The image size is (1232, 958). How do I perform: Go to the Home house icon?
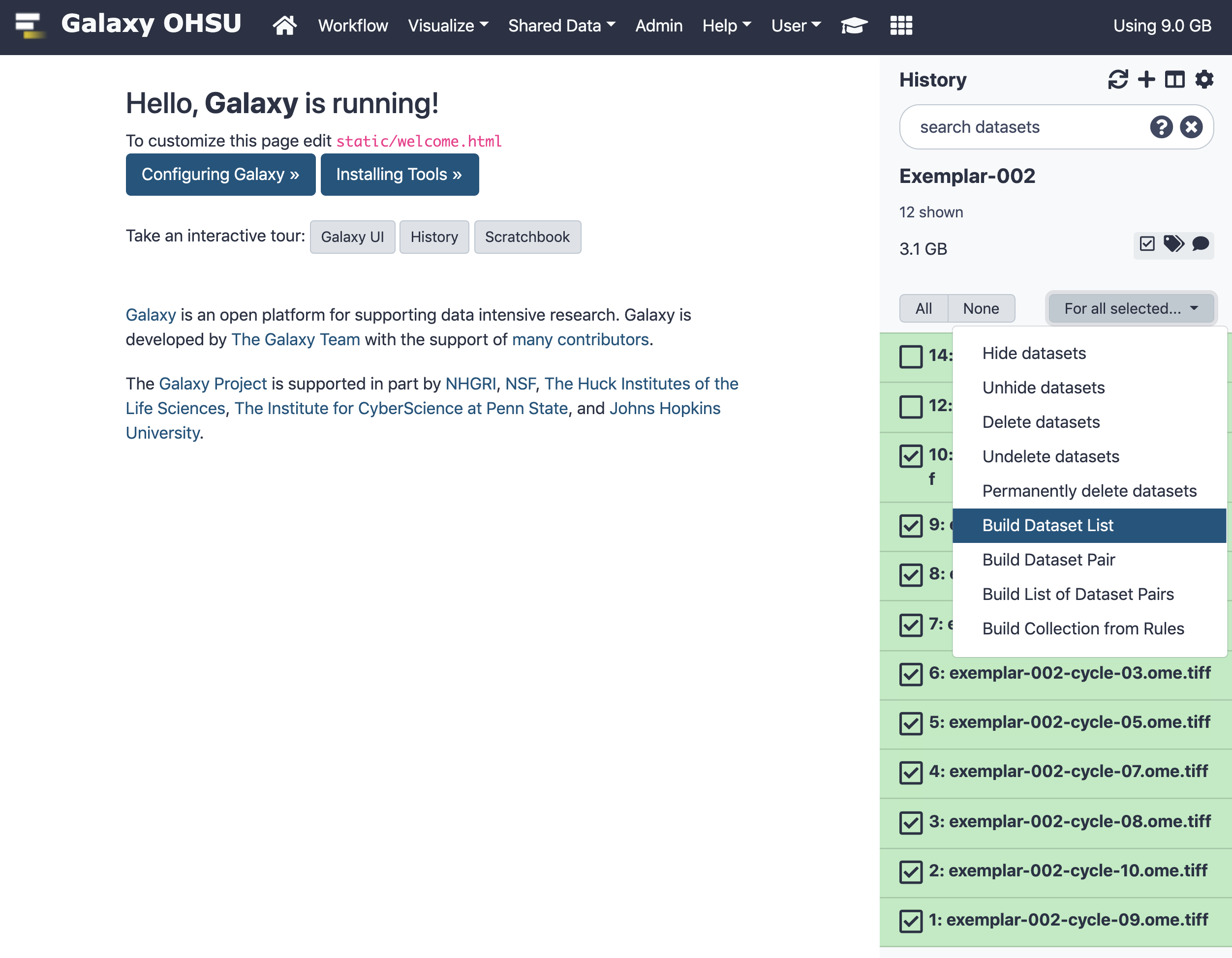(285, 26)
